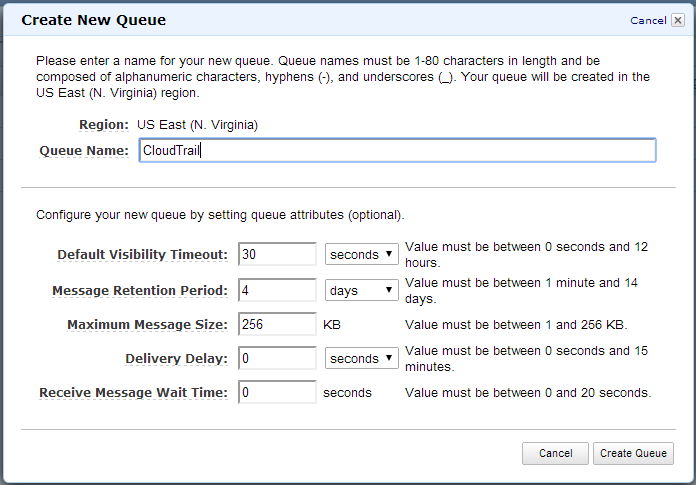696x485 pixels.
Task: Click the Maximum Message Size value field
Action: [x=277, y=324]
